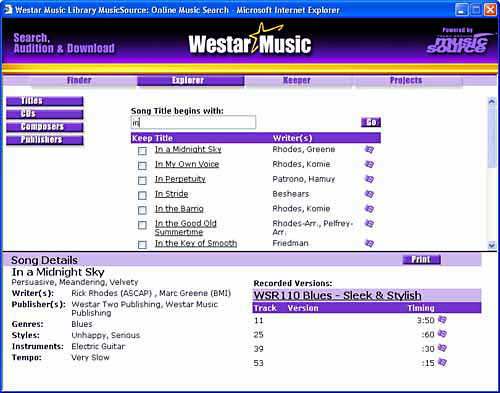Click the Keep column header

point(142,138)
